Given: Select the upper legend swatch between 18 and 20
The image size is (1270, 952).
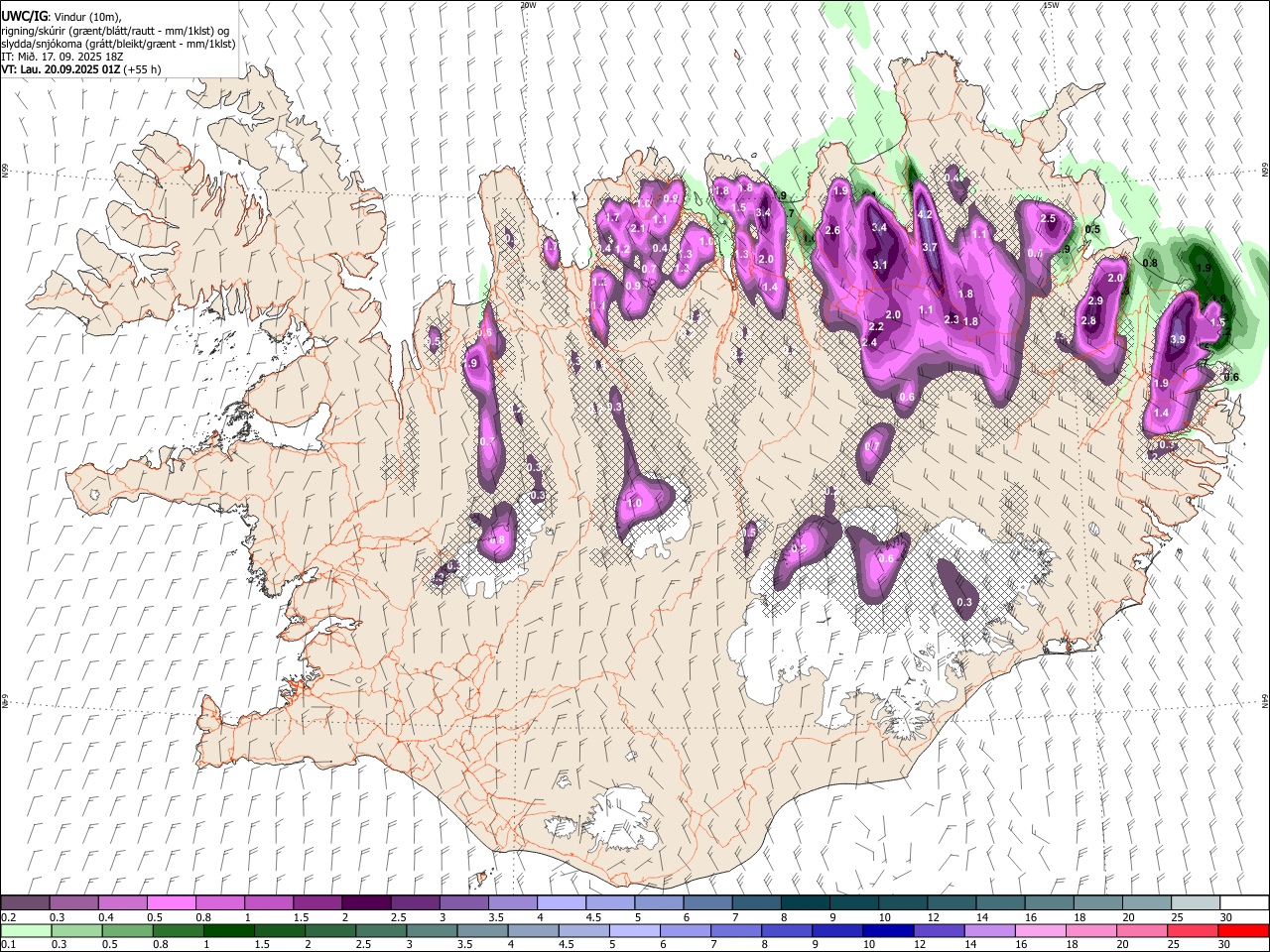Looking at the screenshot, I should (x=1097, y=902).
